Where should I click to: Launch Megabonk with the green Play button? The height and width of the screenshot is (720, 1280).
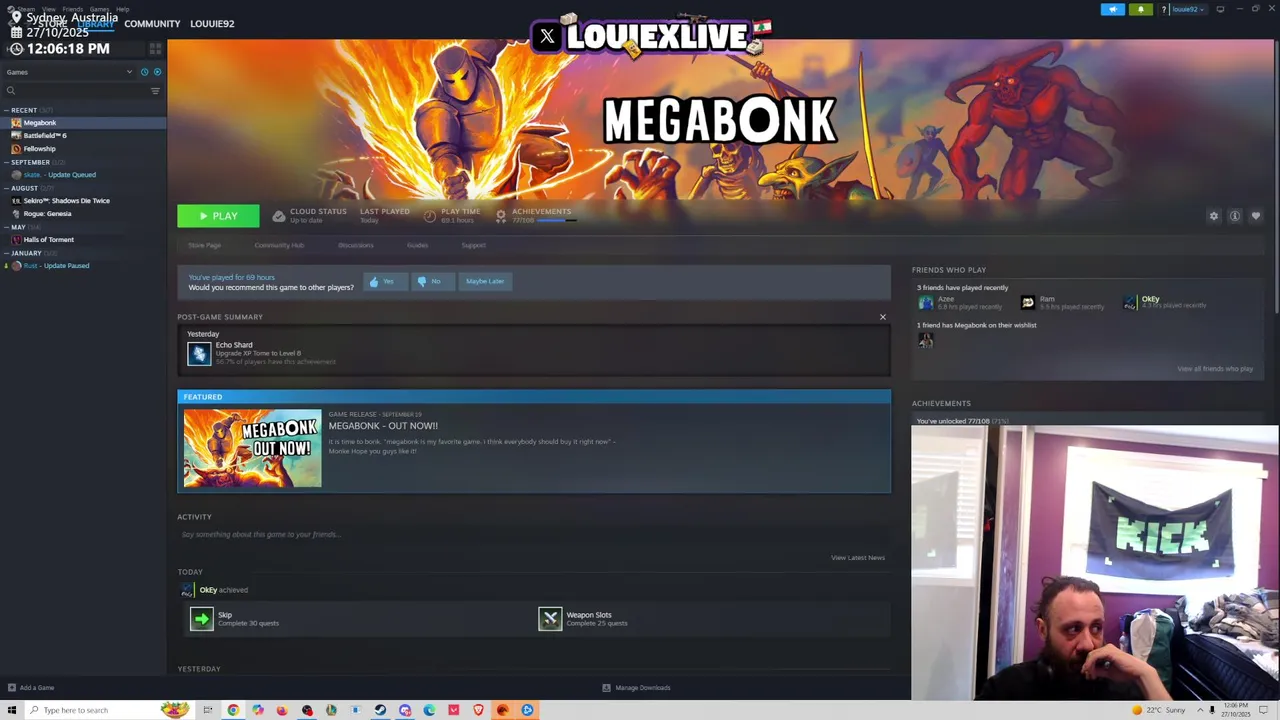[218, 216]
